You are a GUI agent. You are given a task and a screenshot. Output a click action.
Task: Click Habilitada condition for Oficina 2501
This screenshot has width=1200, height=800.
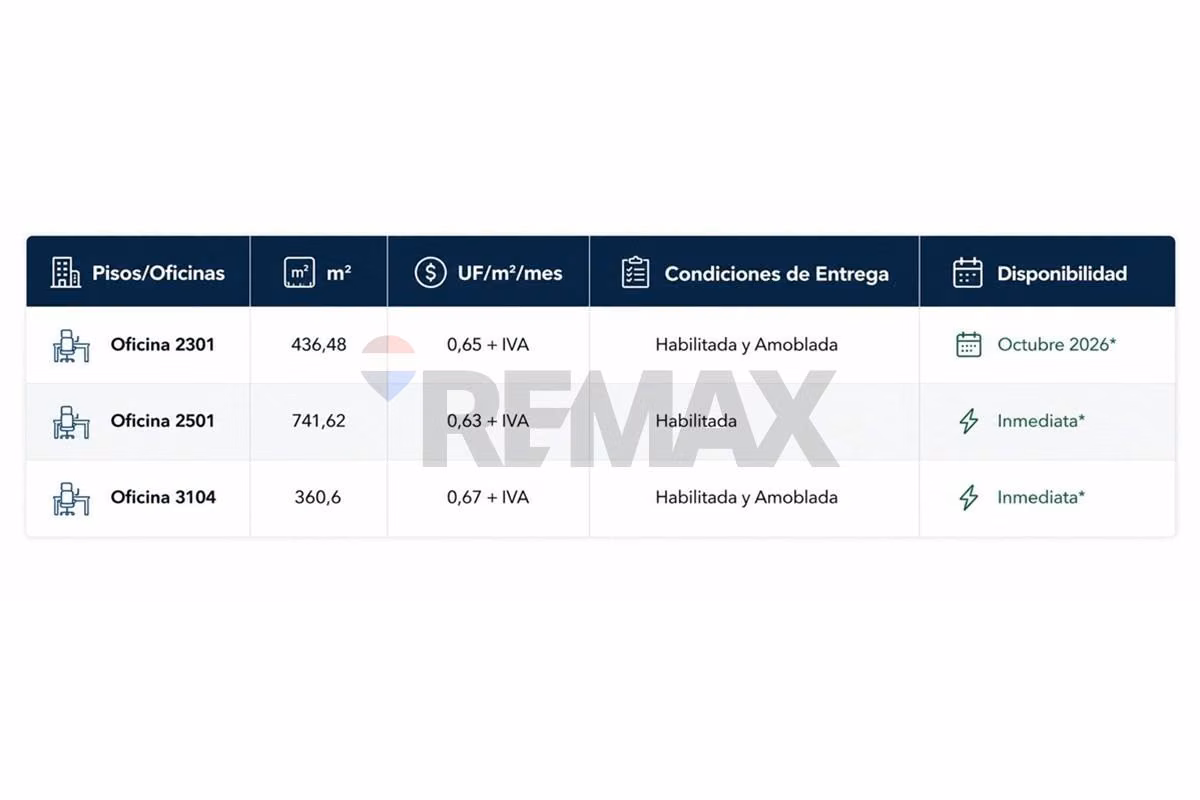[x=696, y=421]
